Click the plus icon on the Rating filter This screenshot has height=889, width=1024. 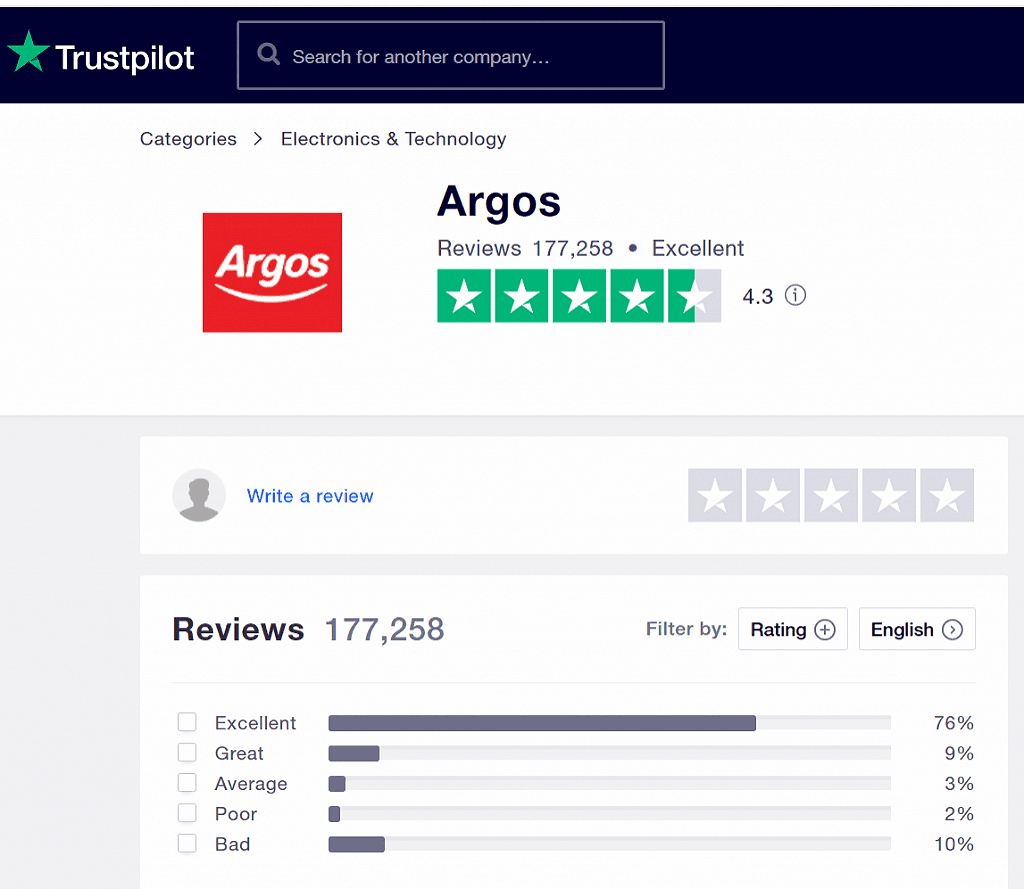pyautogui.click(x=825, y=629)
